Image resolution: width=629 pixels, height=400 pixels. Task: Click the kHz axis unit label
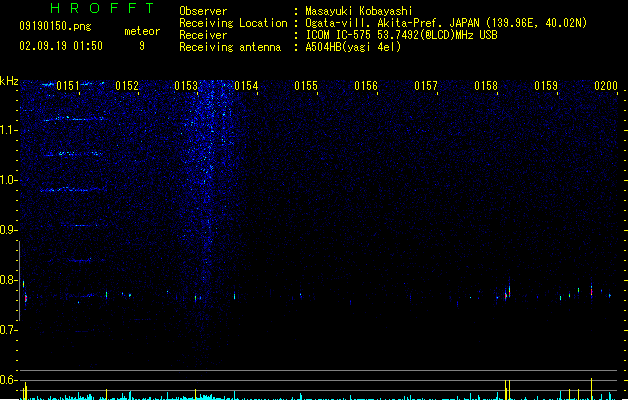point(9,81)
